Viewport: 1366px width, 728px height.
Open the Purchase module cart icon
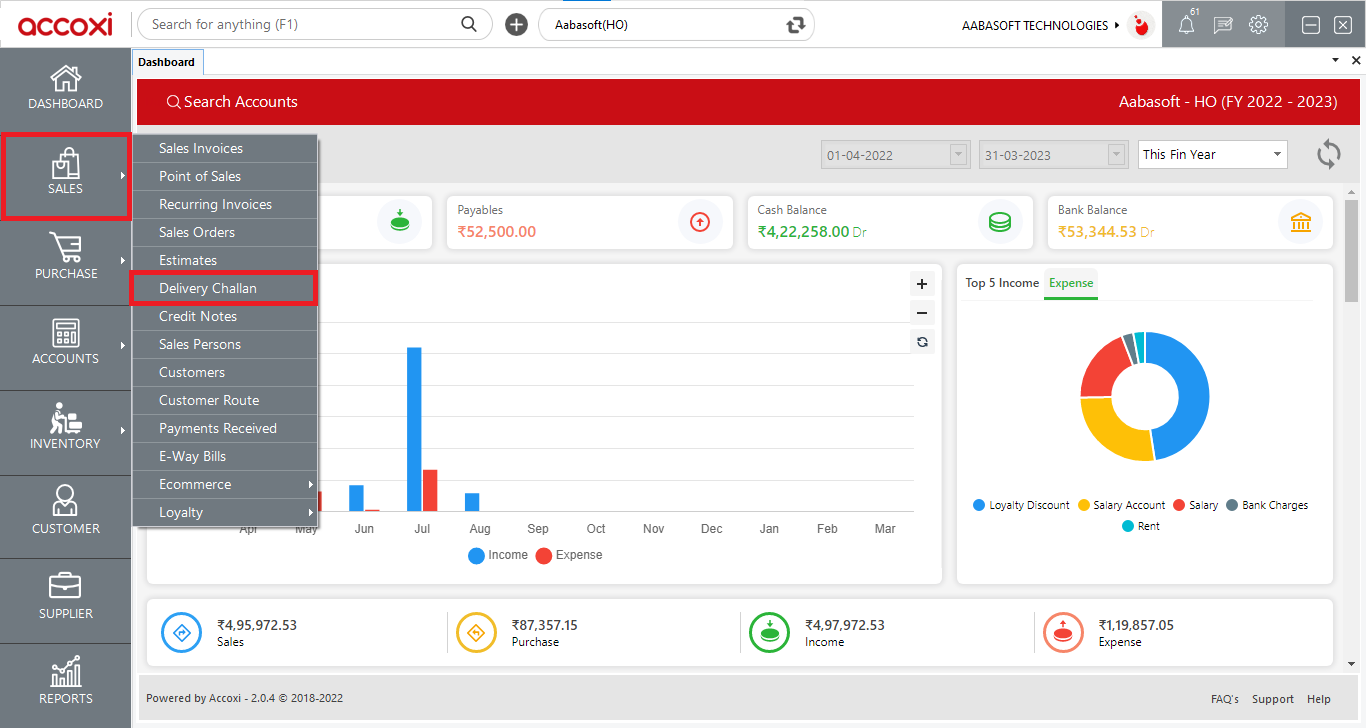pos(66,248)
